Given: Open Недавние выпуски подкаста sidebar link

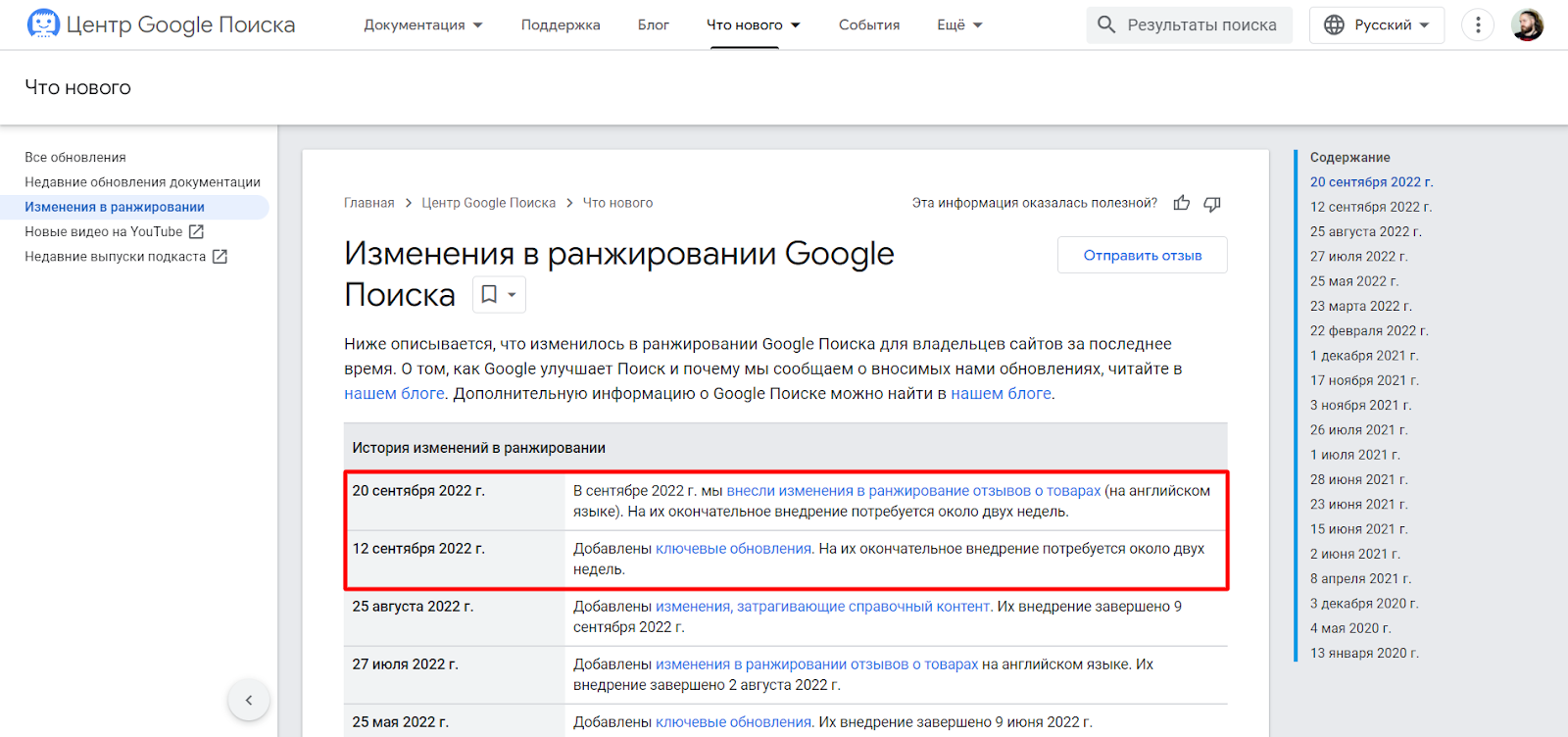Looking at the screenshot, I should 116,257.
